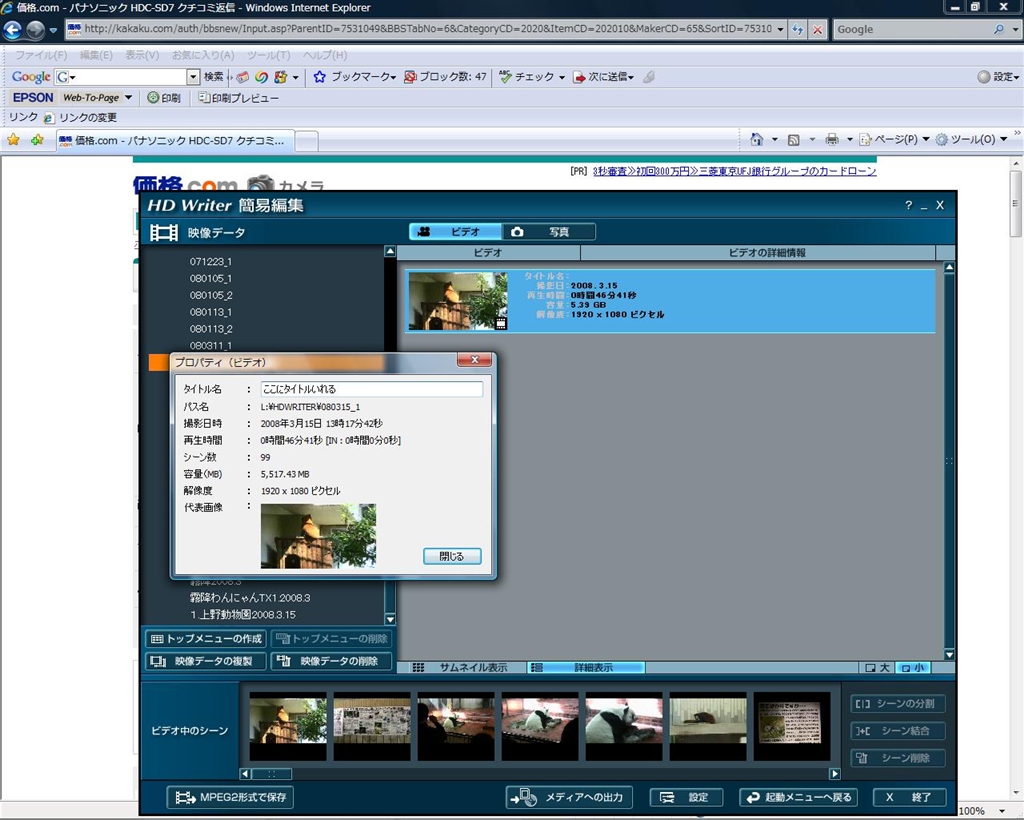Select the video thumbnail in detail list
The height and width of the screenshot is (820, 1024).
[x=458, y=301]
